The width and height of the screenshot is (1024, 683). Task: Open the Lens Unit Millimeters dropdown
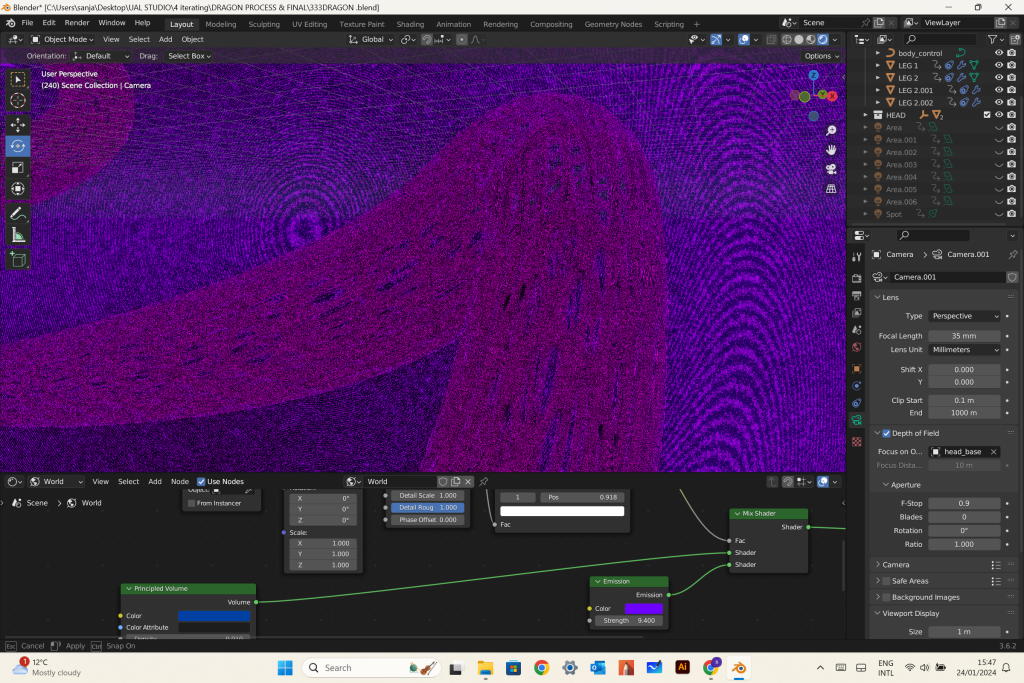965,350
